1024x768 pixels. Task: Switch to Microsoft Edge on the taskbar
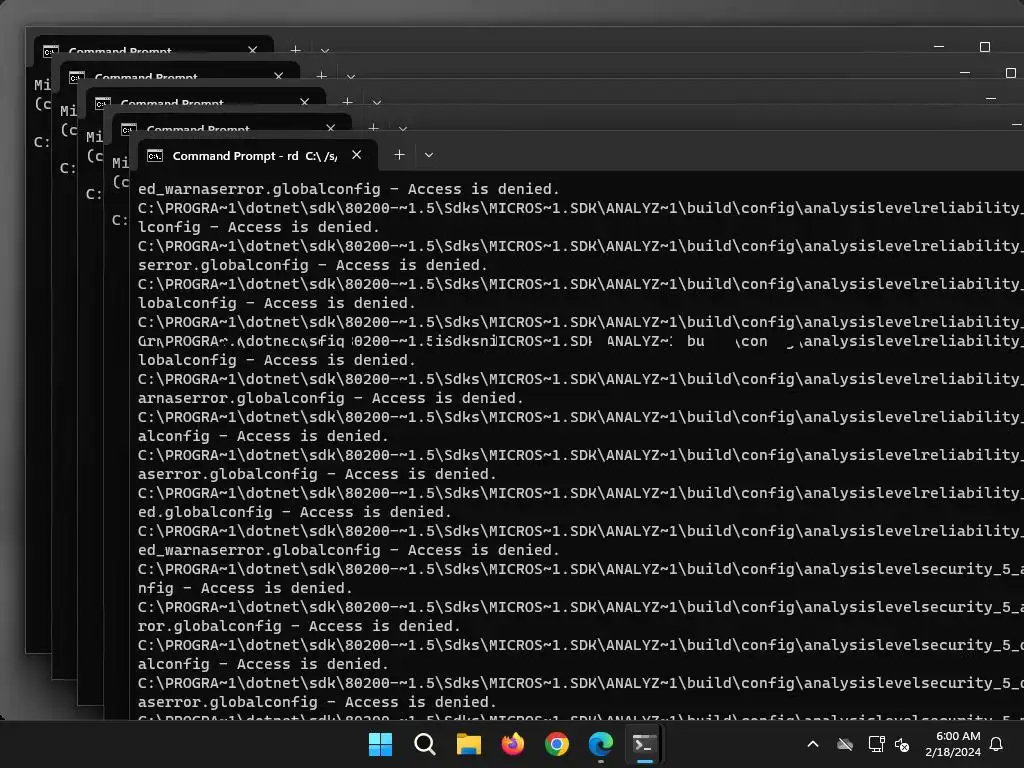(x=601, y=744)
